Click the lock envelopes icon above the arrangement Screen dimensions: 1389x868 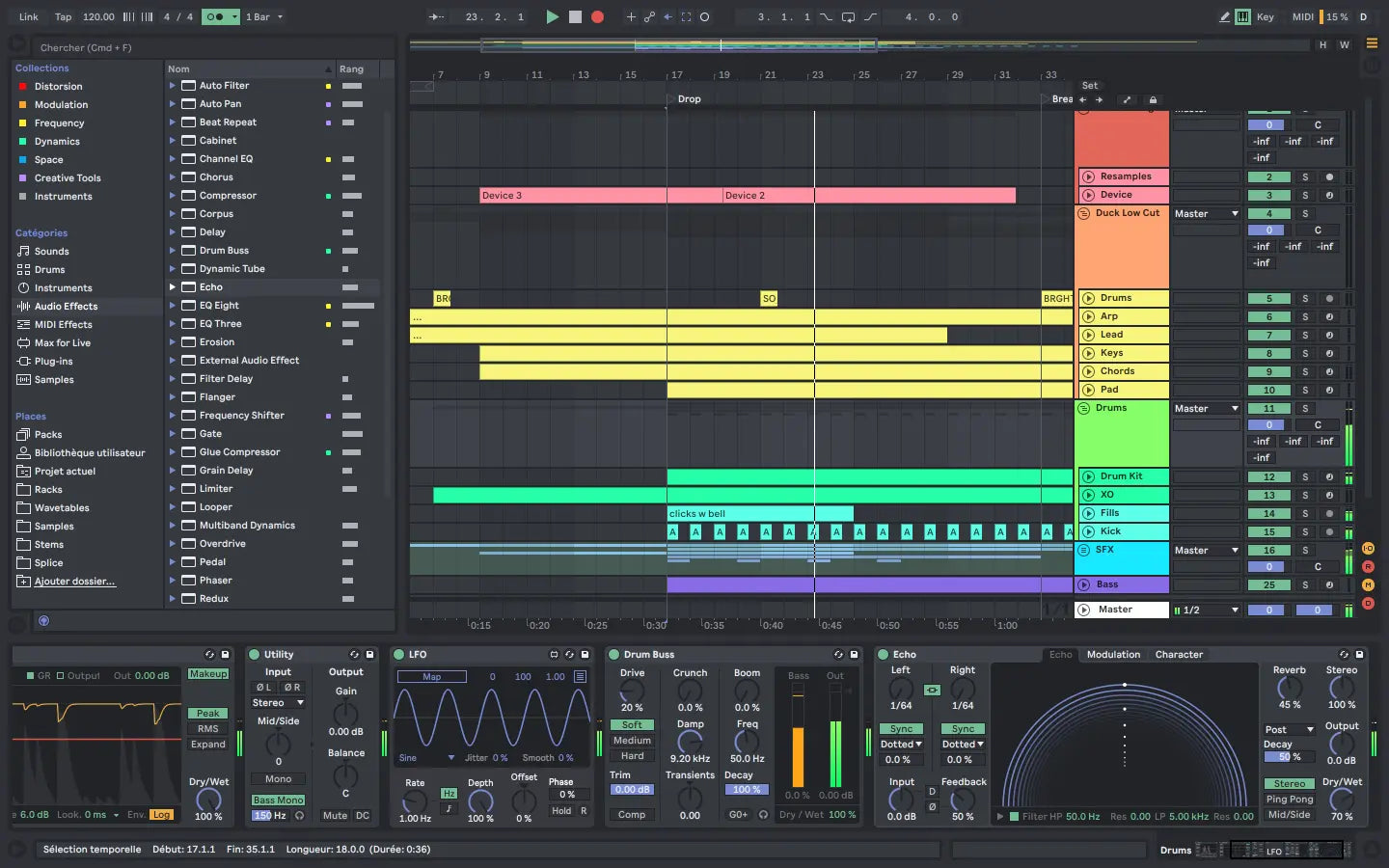1152,99
